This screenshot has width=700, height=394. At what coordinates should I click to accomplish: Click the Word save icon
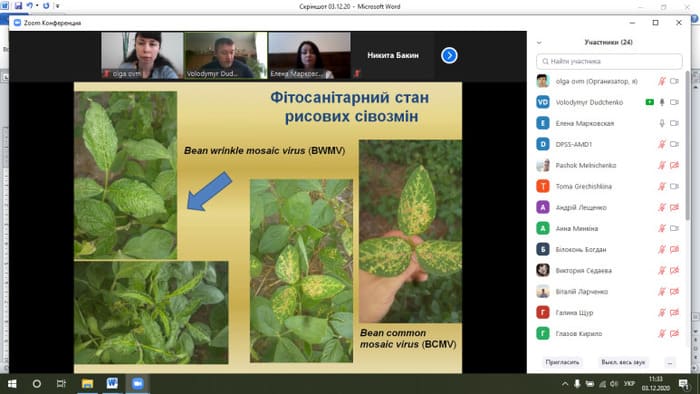coord(18,6)
